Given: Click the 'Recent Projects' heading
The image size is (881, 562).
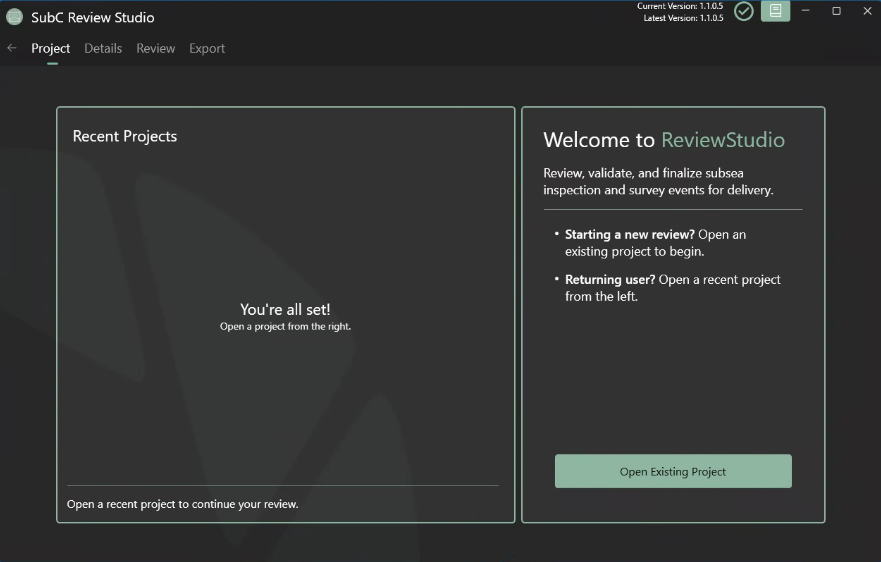Looking at the screenshot, I should 125,136.
